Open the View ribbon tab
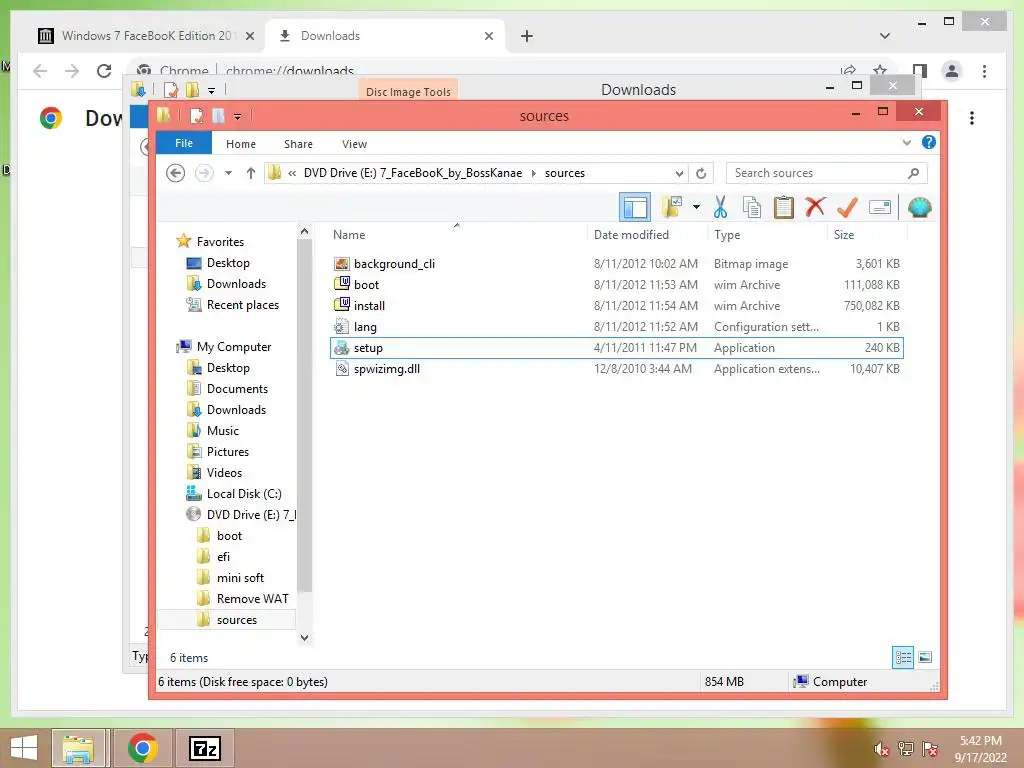Viewport: 1024px width, 768px height. point(354,144)
